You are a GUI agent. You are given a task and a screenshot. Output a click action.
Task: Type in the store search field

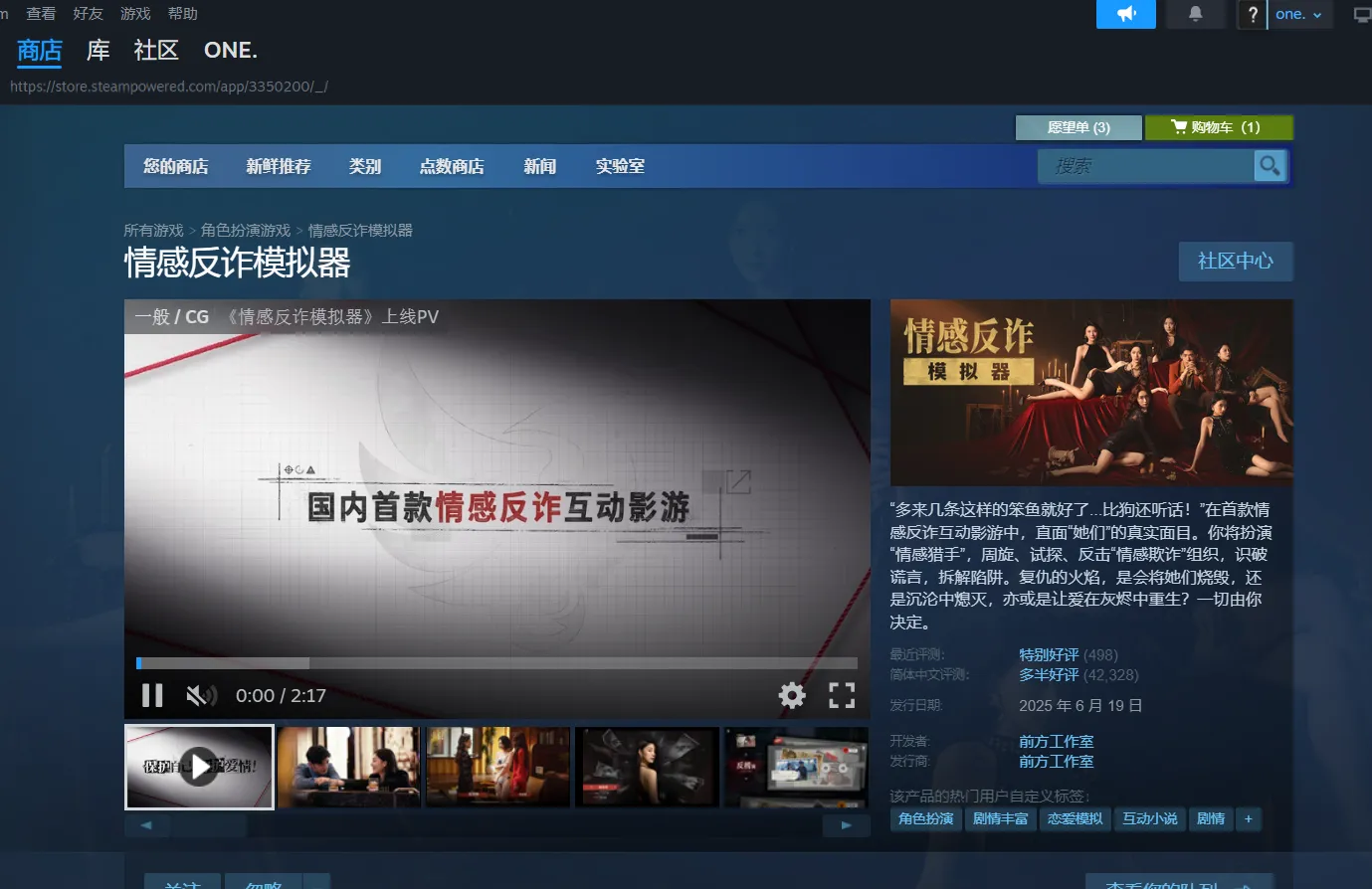click(x=1144, y=166)
